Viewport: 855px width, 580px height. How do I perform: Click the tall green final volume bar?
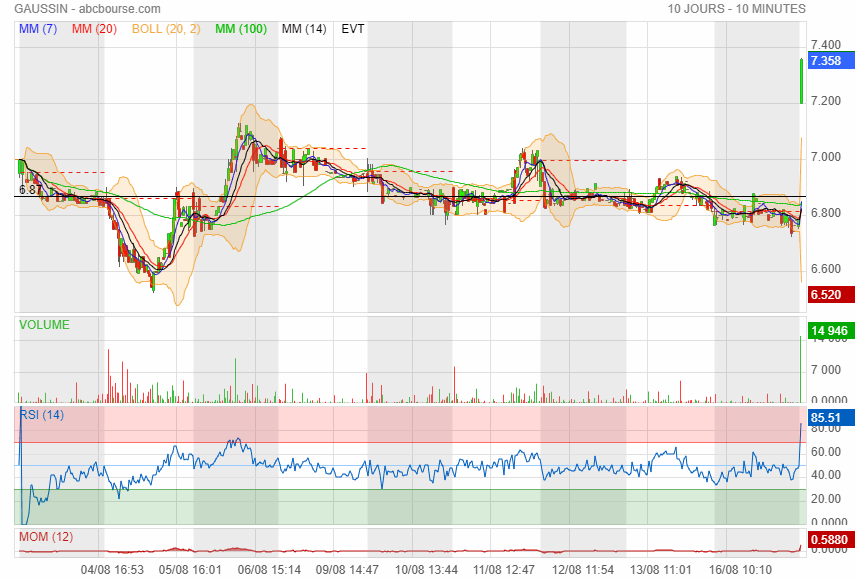point(800,370)
